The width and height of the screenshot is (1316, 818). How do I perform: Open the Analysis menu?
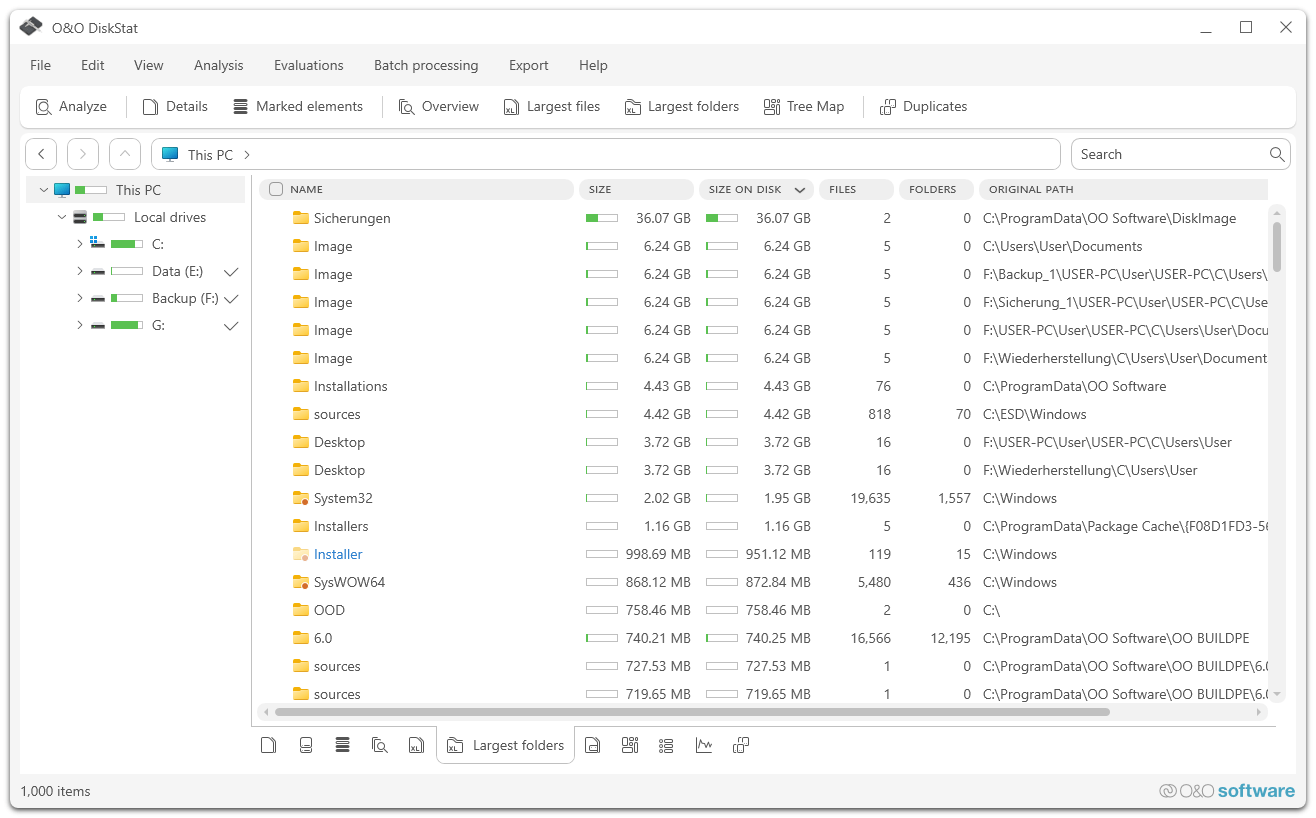219,65
